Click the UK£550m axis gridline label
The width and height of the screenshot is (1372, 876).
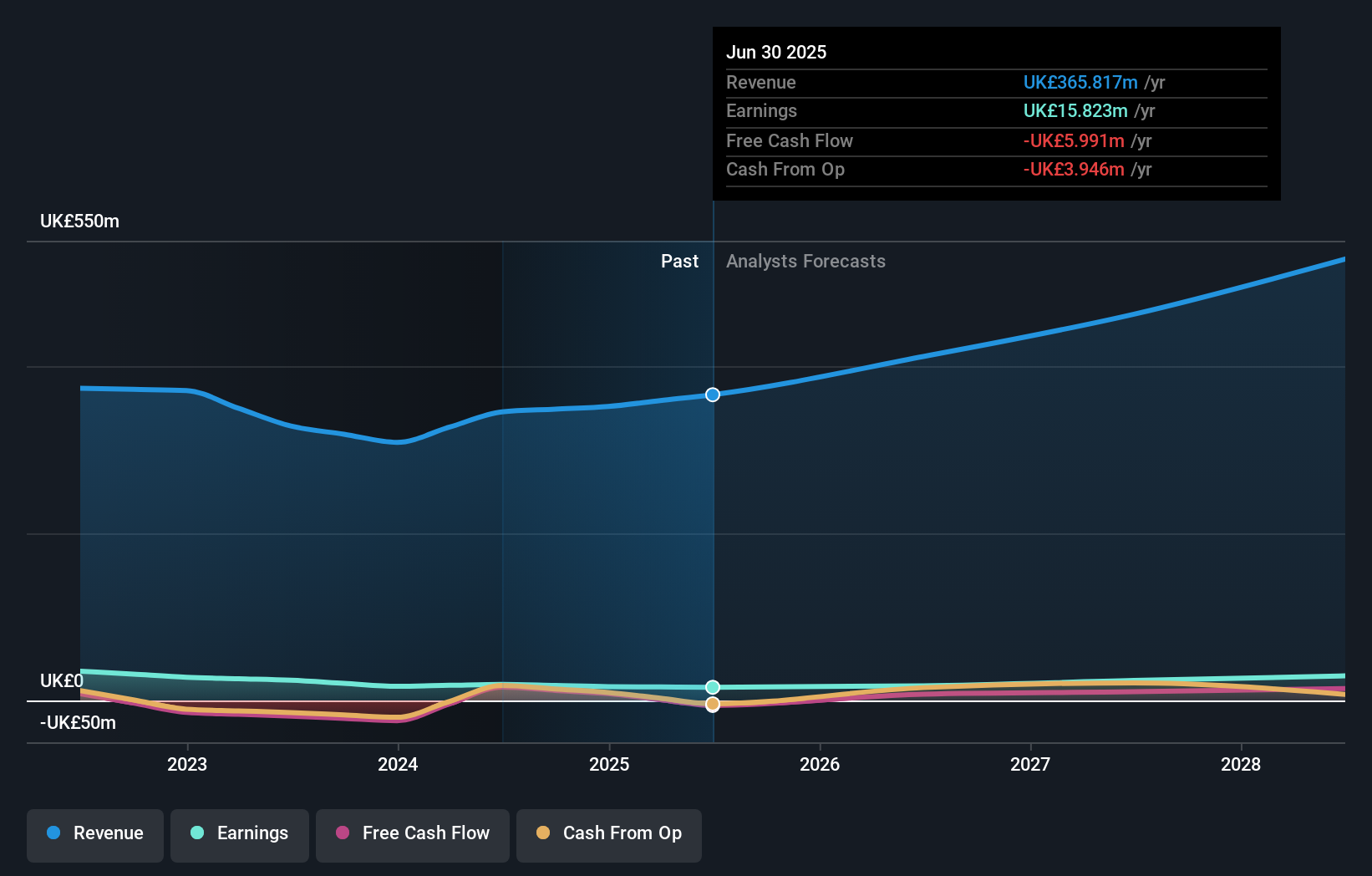[x=78, y=221]
